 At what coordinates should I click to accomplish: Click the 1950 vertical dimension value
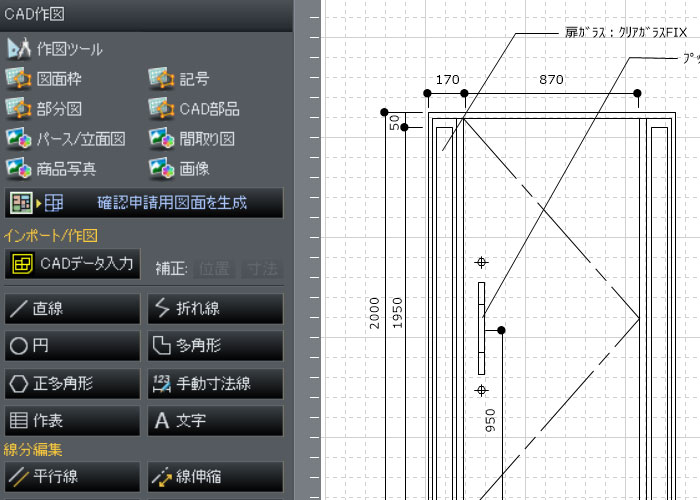coord(397,313)
